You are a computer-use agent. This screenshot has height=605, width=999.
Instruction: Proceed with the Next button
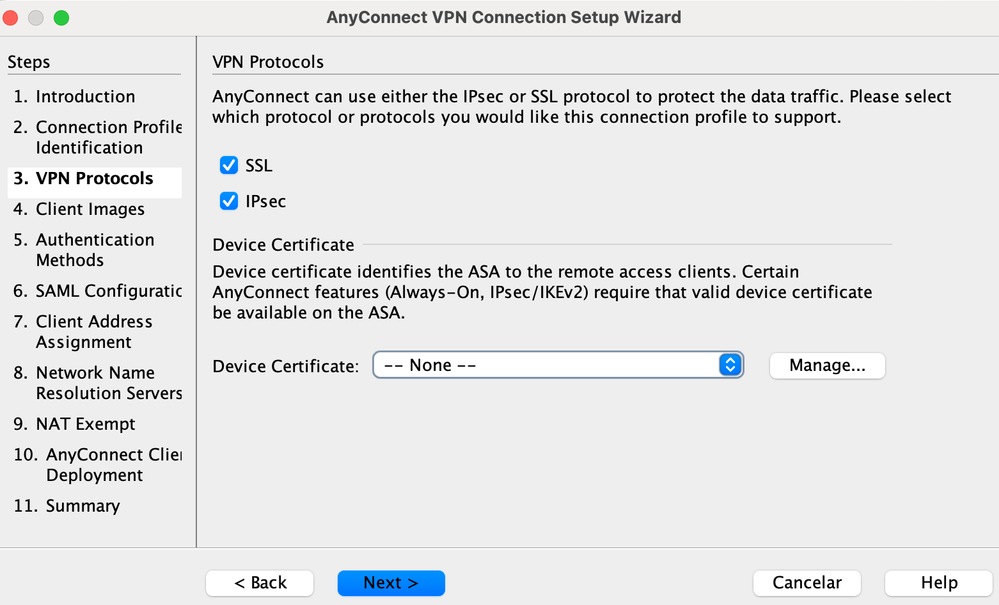(x=391, y=583)
